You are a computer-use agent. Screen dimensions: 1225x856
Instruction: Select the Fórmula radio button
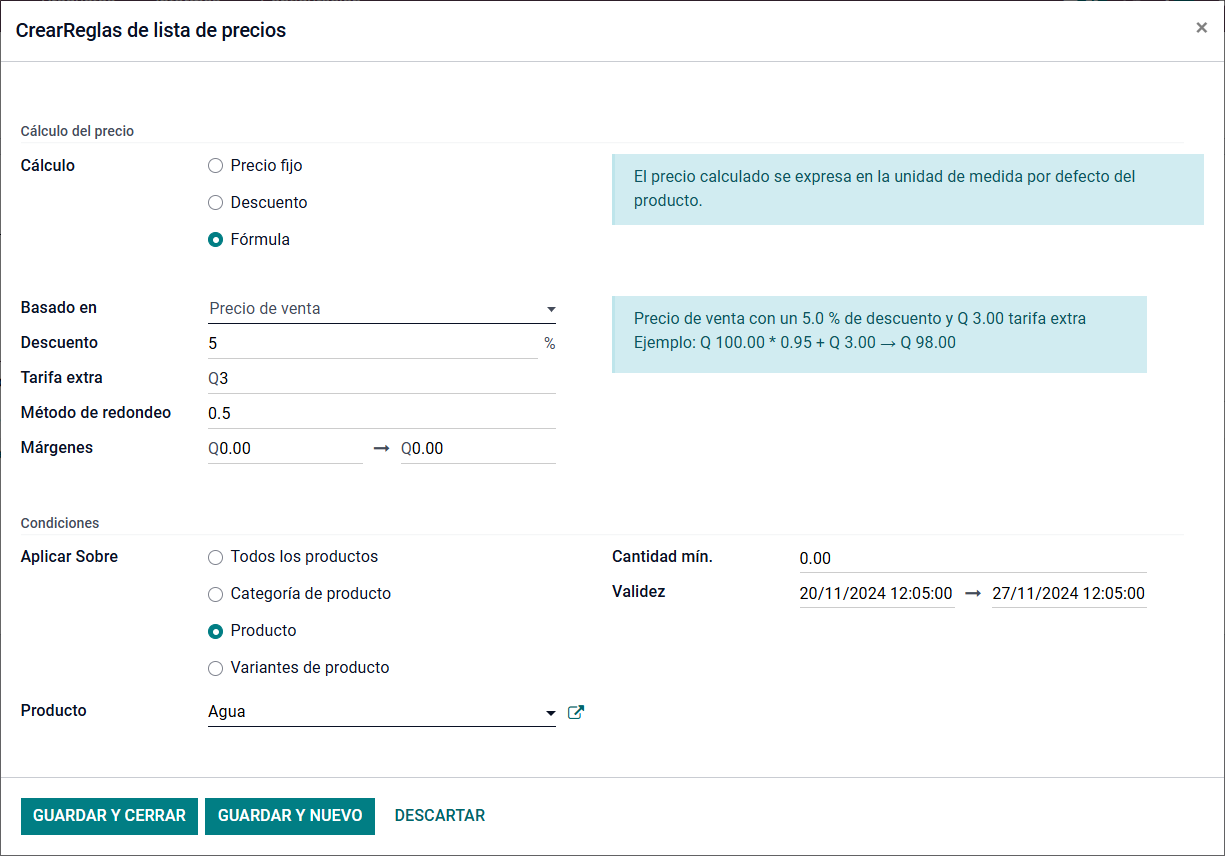point(215,240)
